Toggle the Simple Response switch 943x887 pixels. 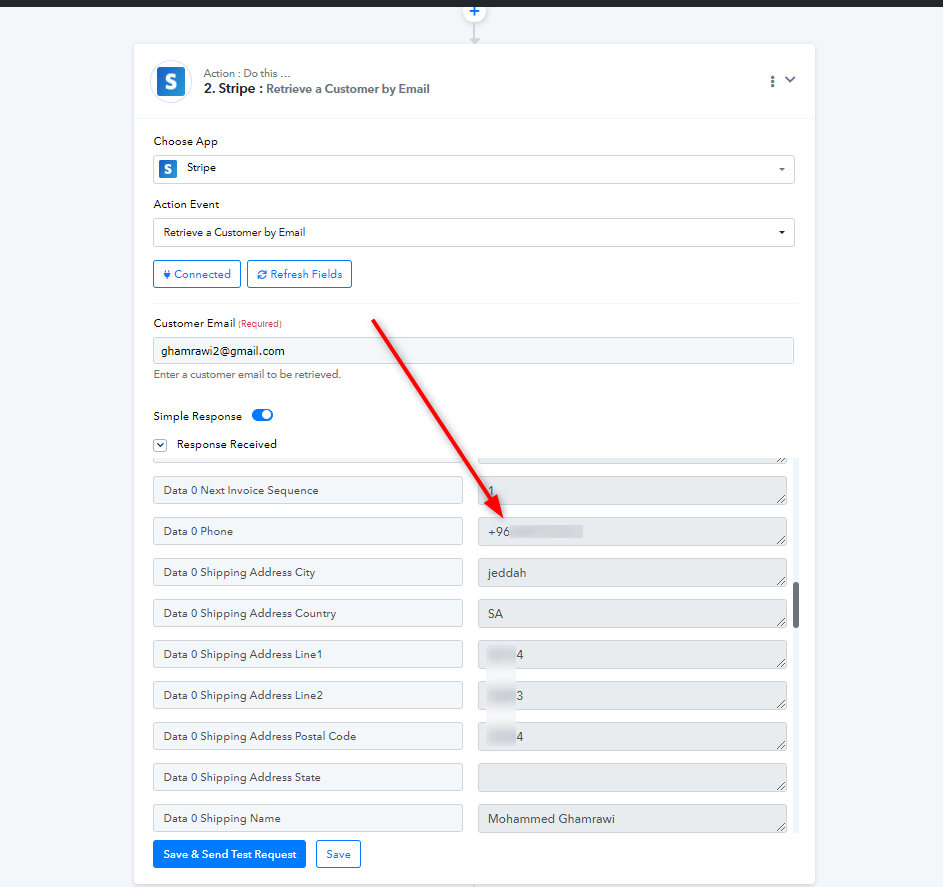pyautogui.click(x=262, y=415)
